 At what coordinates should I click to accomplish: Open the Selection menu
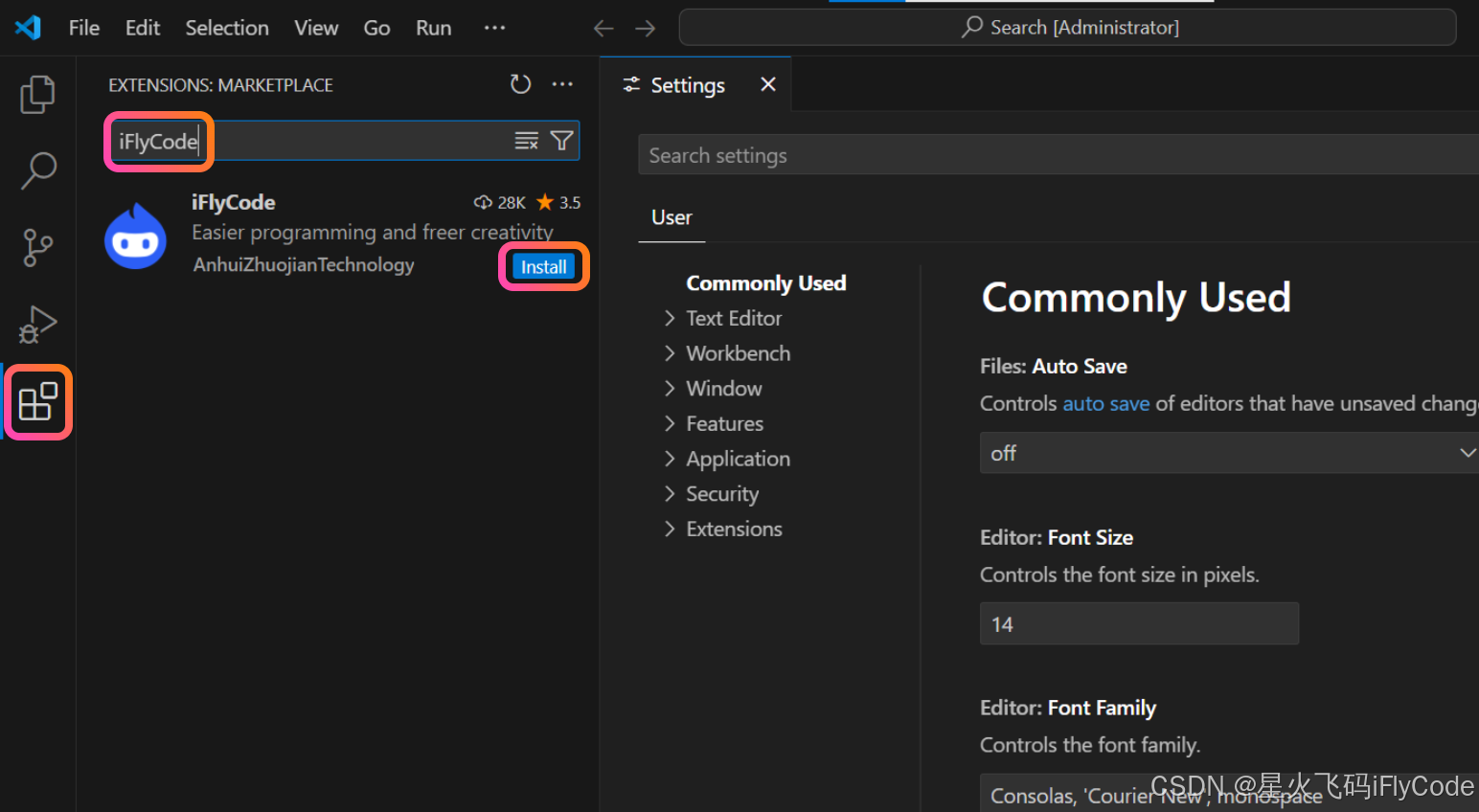tap(227, 28)
